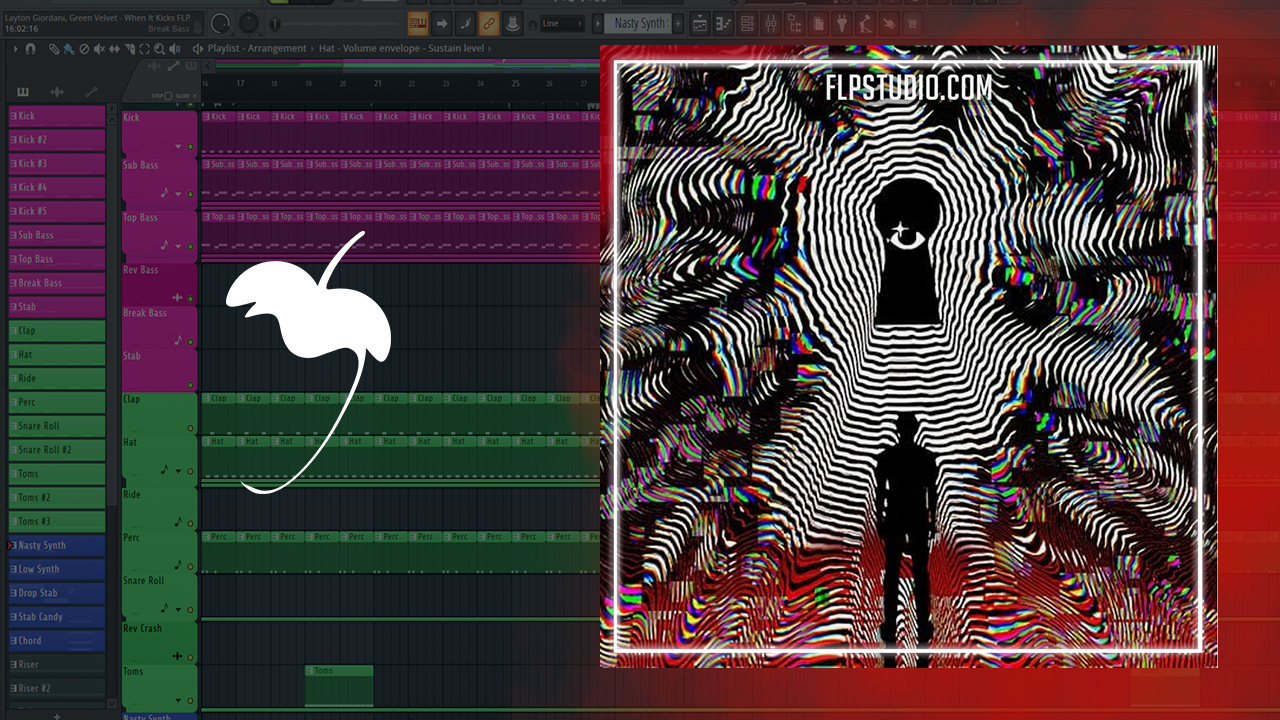This screenshot has width=1280, height=720.
Task: Open the shopping cart content library
Action: click(913, 23)
